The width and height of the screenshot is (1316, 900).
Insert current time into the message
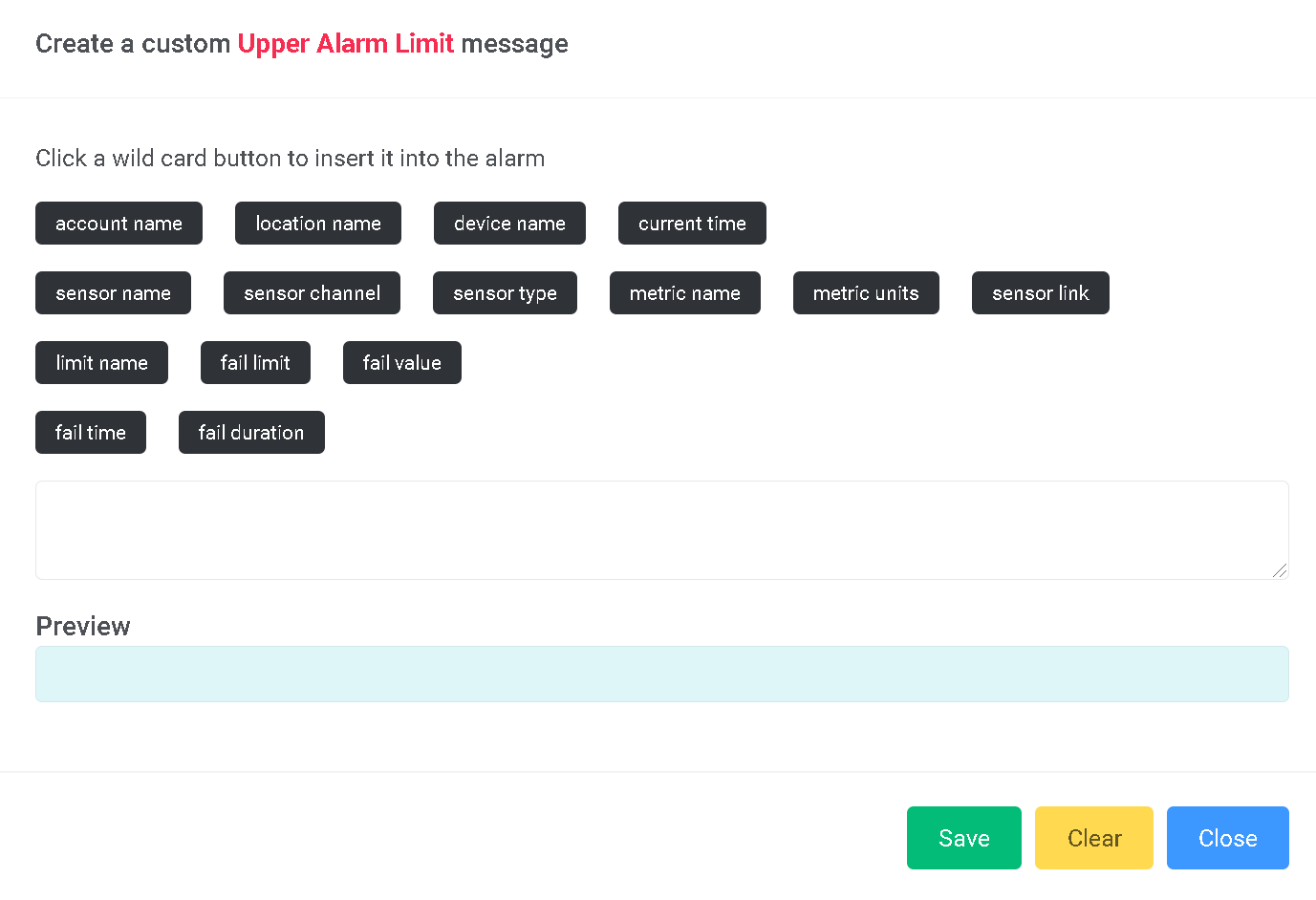pyautogui.click(x=692, y=224)
